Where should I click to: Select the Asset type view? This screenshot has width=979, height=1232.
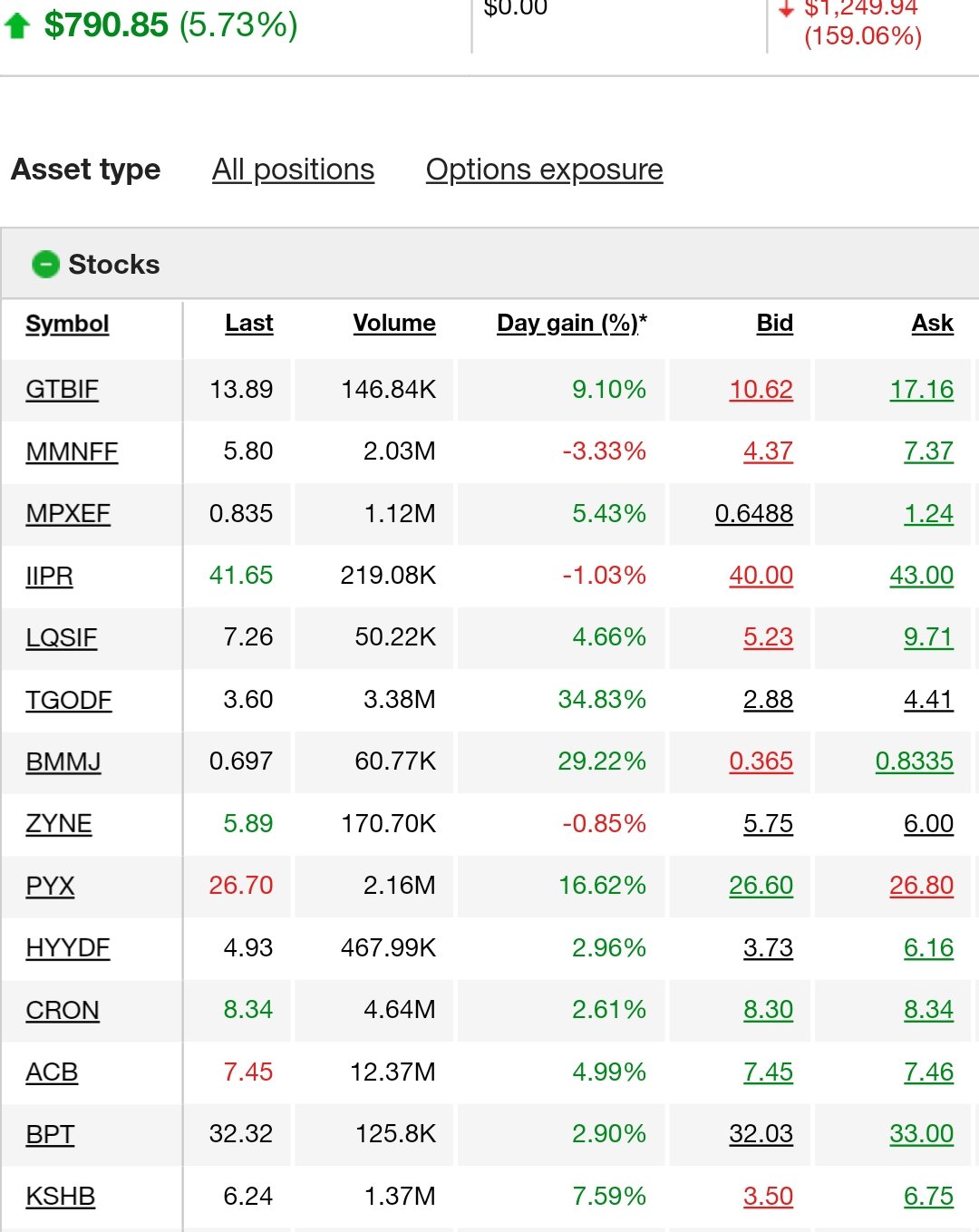point(86,170)
